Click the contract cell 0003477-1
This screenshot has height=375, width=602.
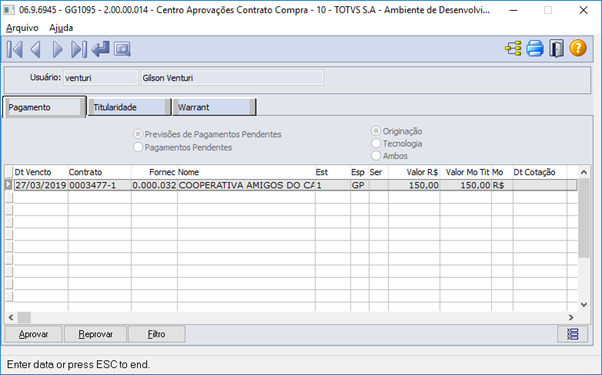point(99,185)
